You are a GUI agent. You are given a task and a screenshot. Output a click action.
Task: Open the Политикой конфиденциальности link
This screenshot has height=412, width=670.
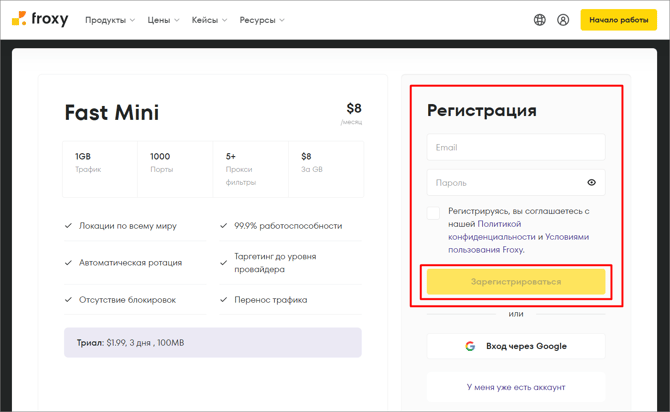coord(492,230)
